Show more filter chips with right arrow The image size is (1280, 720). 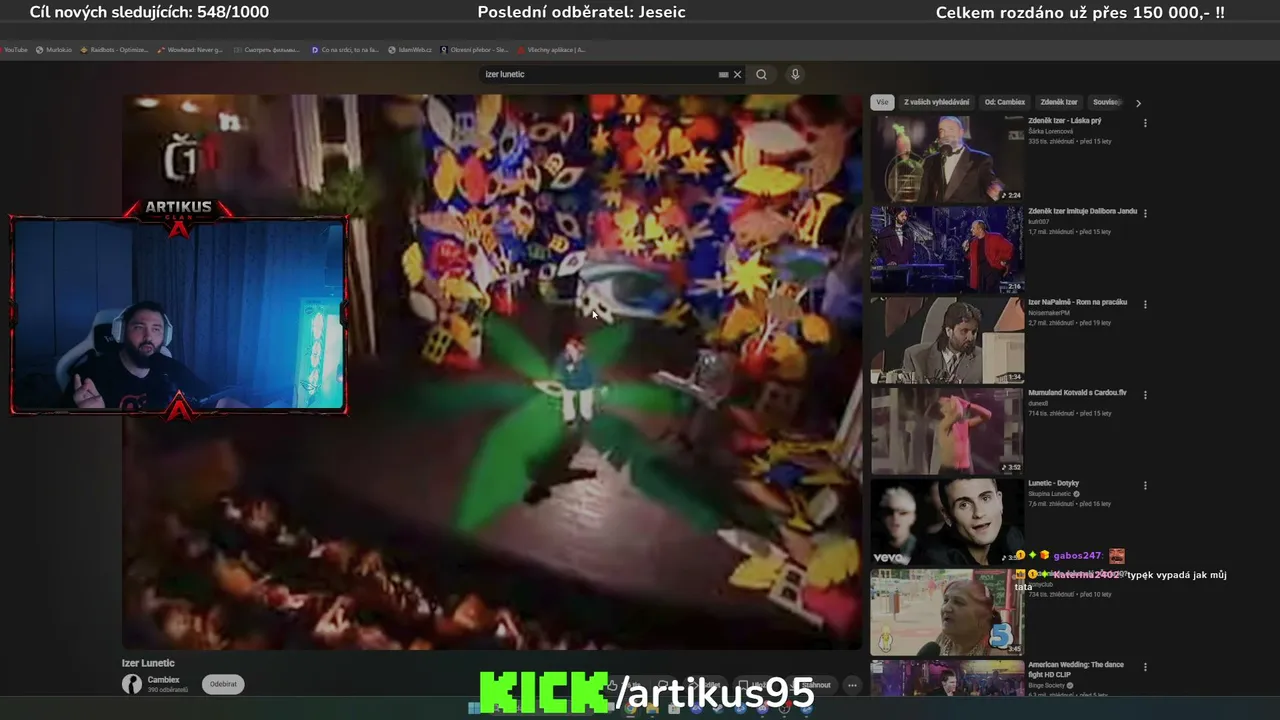(x=1138, y=103)
